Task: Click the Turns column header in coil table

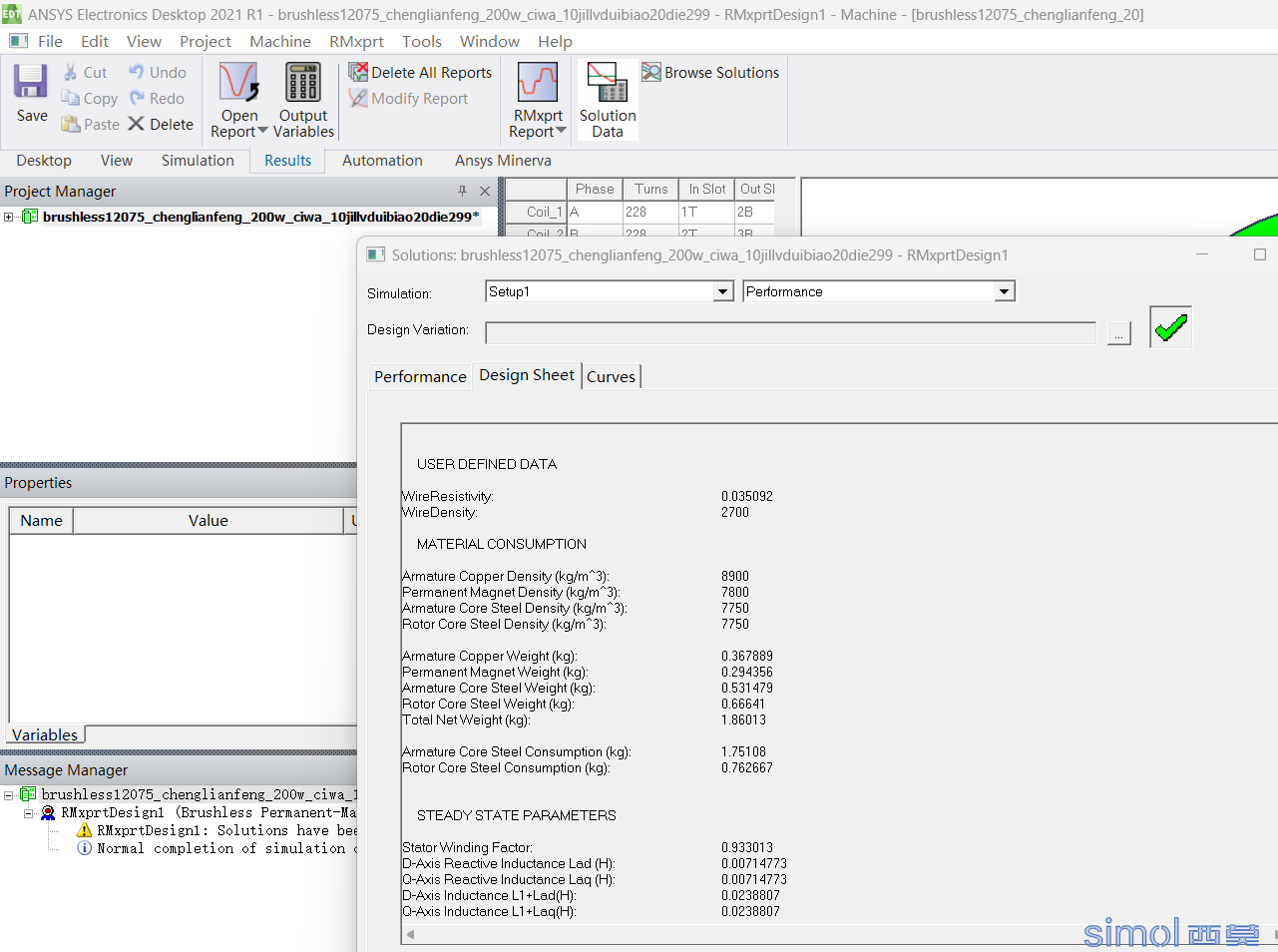Action: pos(651,189)
